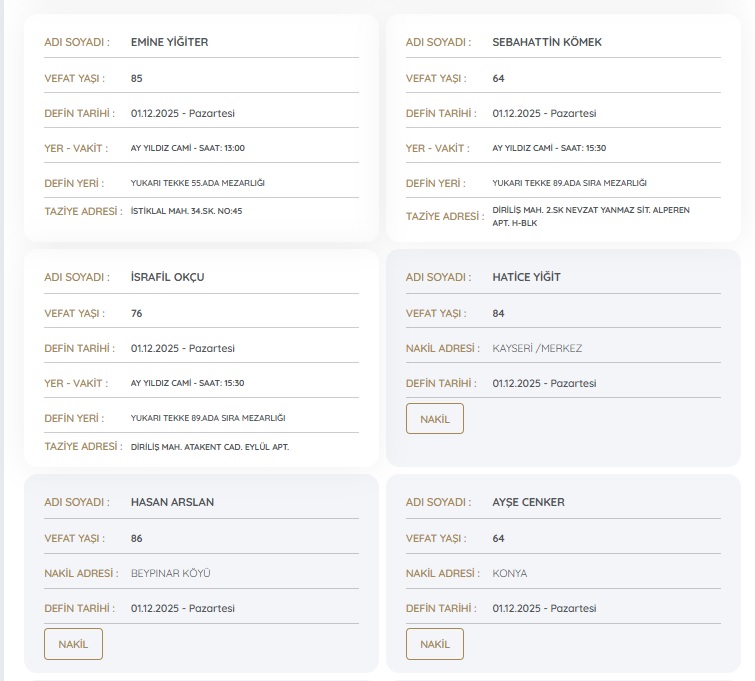Click the name İsrafil Okçu

click(167, 277)
